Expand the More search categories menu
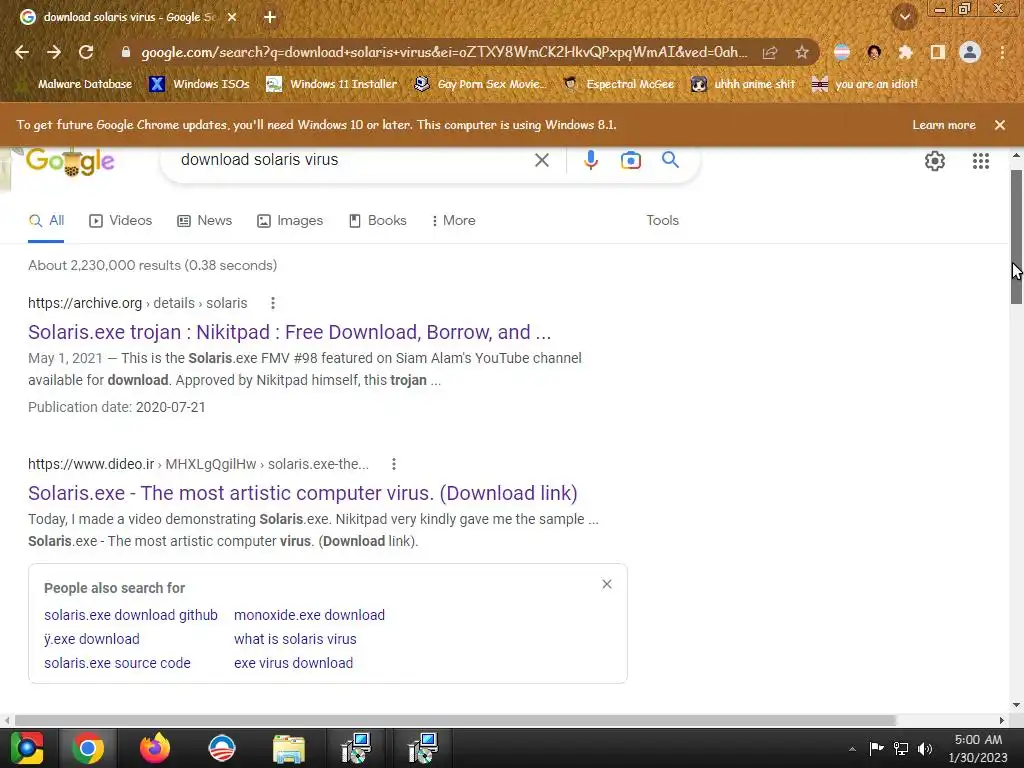This screenshot has width=1024, height=768. click(453, 221)
